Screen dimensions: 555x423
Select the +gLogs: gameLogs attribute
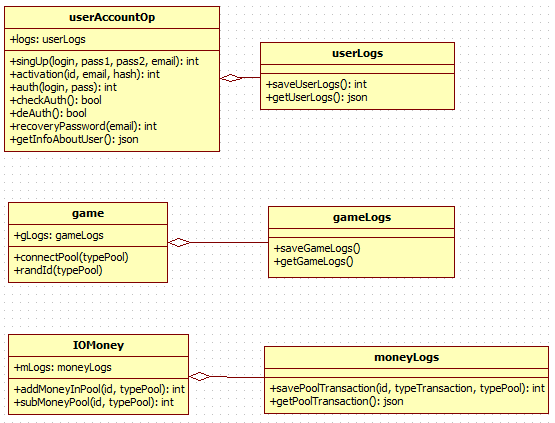pos(59,235)
